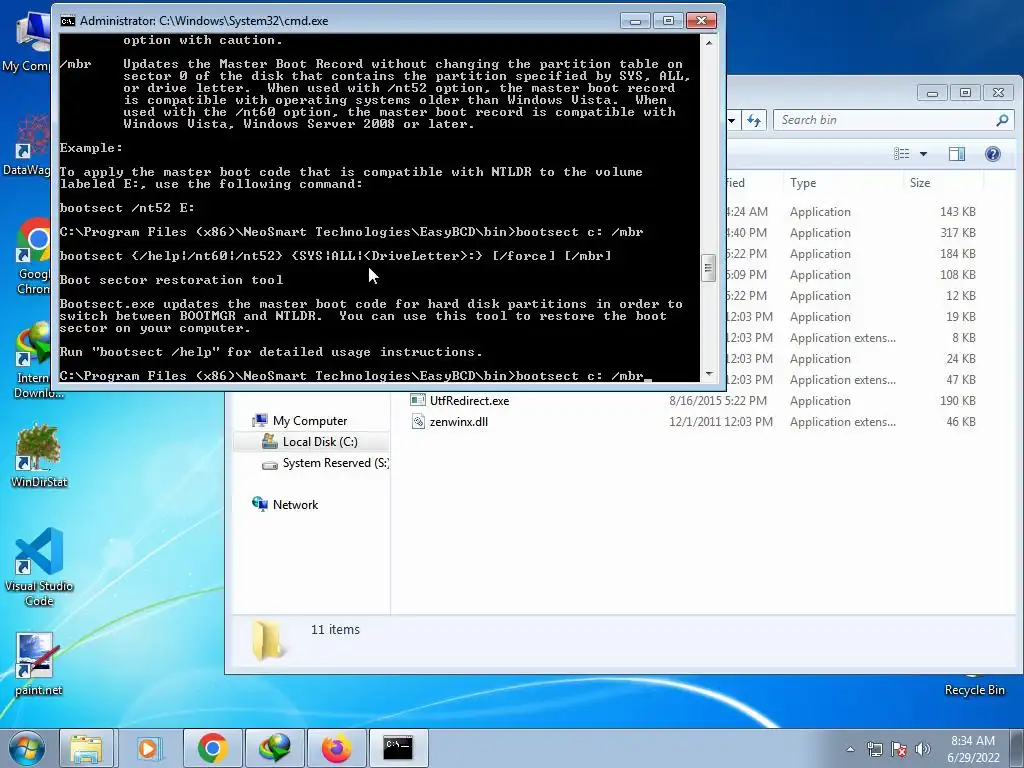Open Internet Download Manager taskbar icon
Image resolution: width=1024 pixels, height=768 pixels.
(x=274, y=748)
